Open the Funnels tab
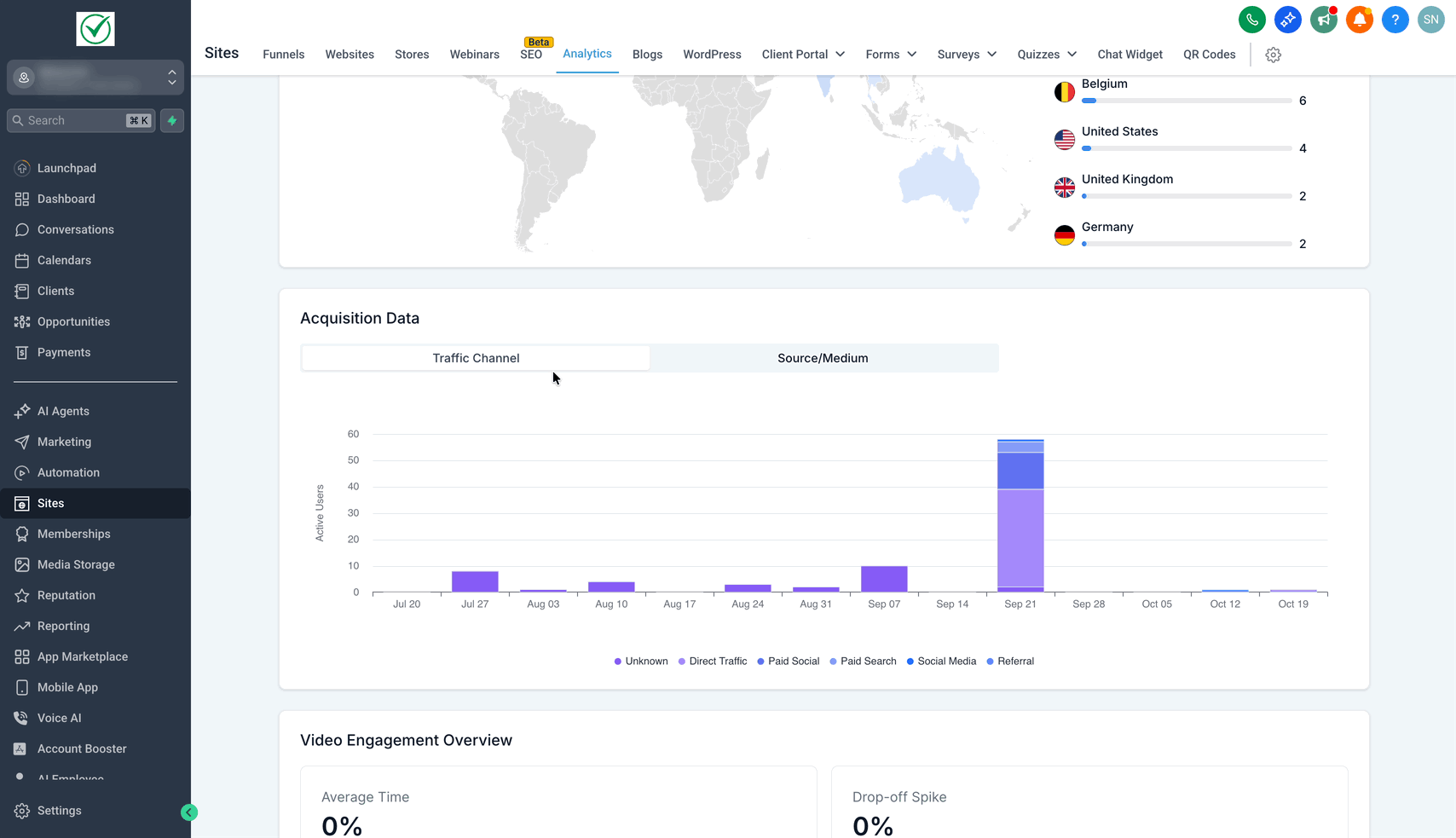The image size is (1456, 838). tap(283, 55)
